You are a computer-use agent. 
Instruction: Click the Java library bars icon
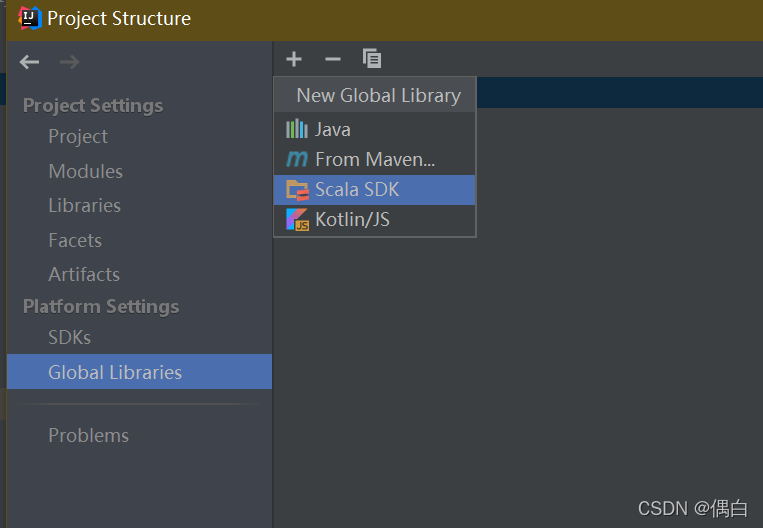coord(297,129)
